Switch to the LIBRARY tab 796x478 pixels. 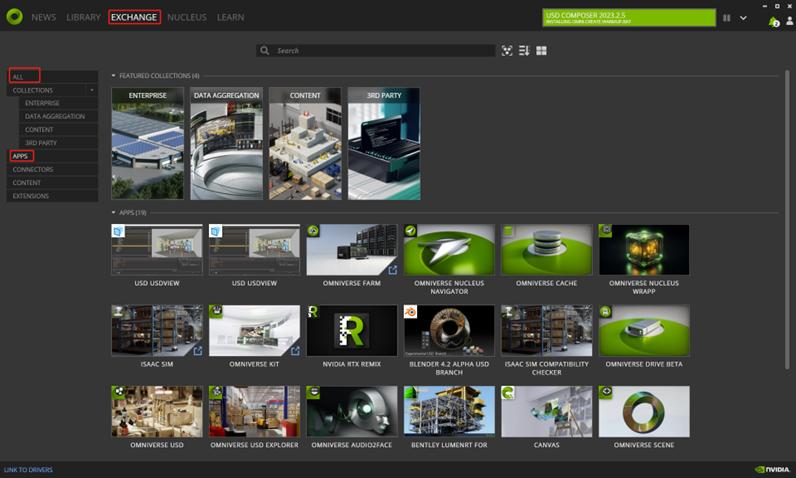pos(83,17)
